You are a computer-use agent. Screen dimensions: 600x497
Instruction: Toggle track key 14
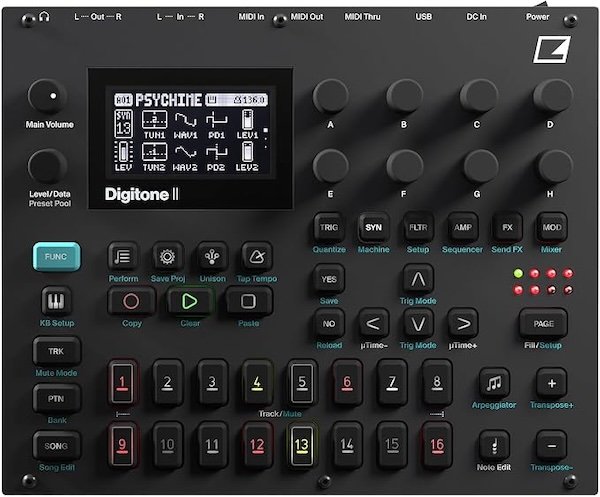coord(347,445)
